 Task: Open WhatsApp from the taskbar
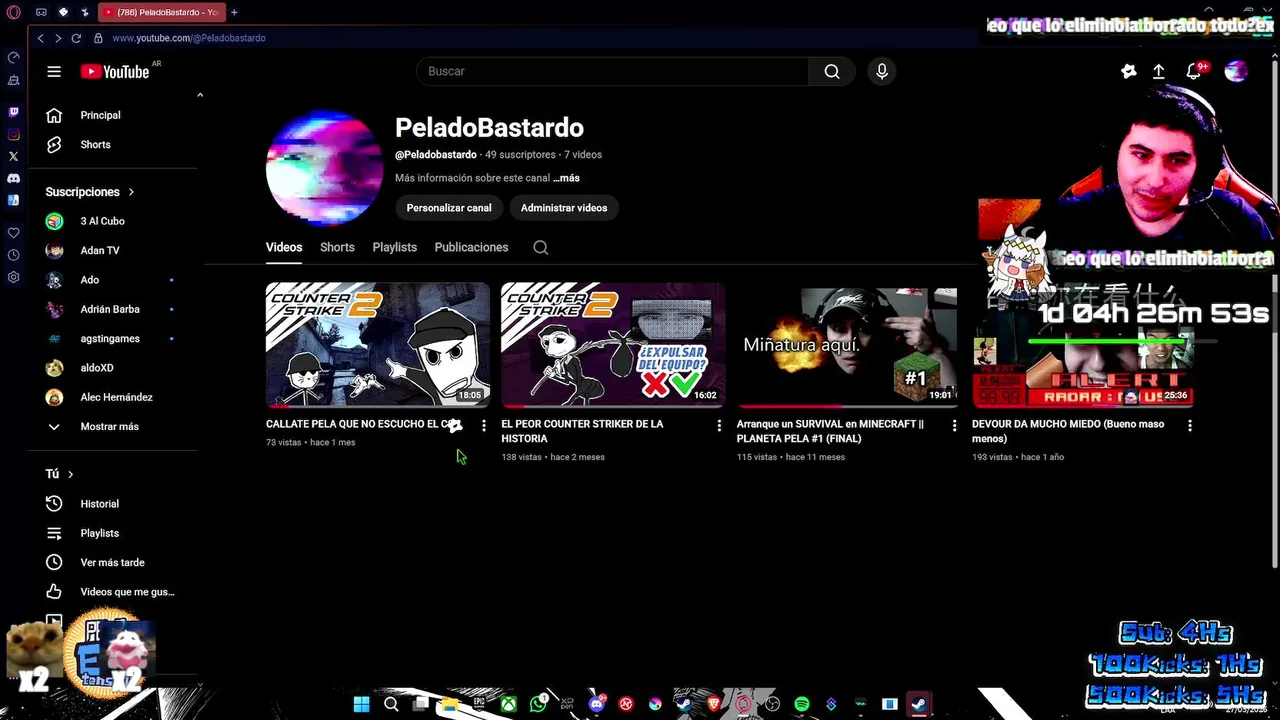(x=539, y=704)
